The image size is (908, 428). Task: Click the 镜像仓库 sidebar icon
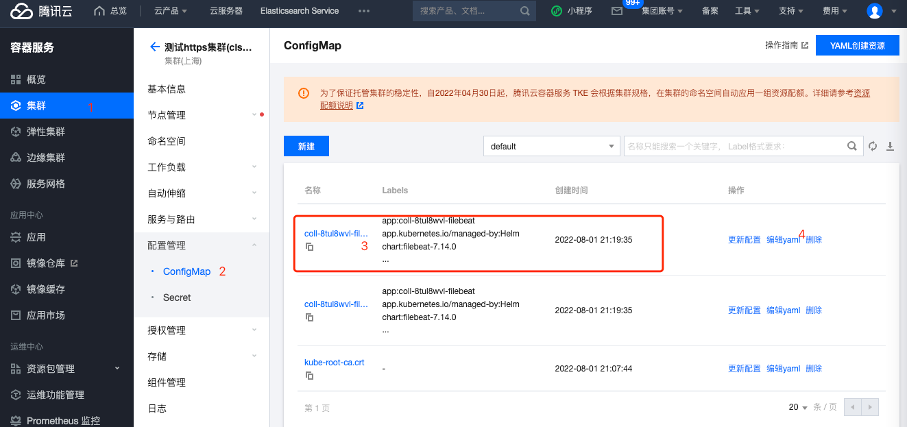click(16, 264)
